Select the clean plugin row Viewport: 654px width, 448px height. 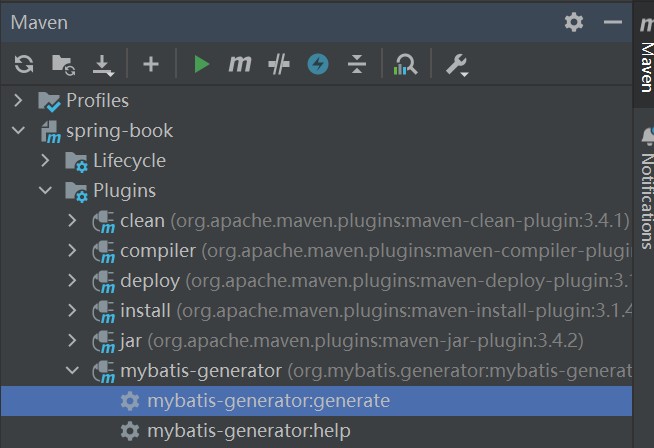[316, 221]
